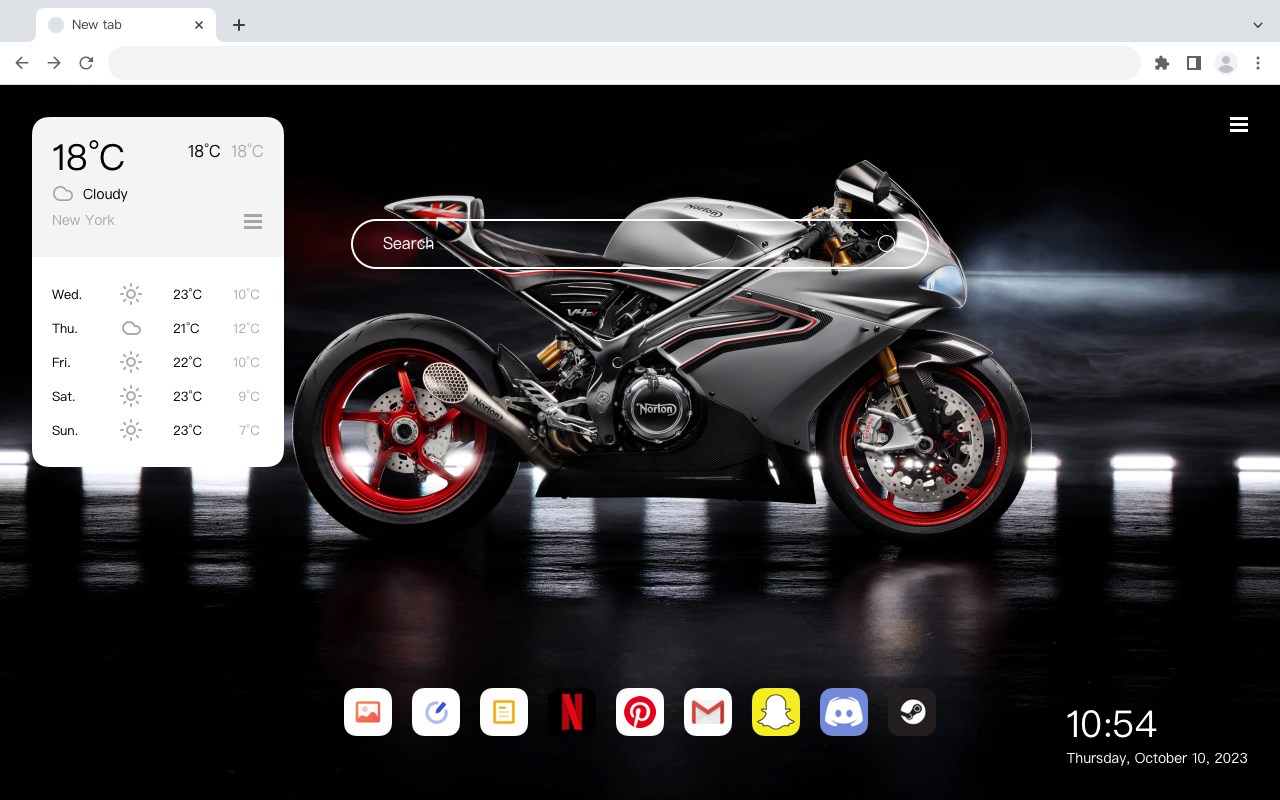The height and width of the screenshot is (800, 1280).
Task: Close the New tab tab
Action: (x=199, y=25)
